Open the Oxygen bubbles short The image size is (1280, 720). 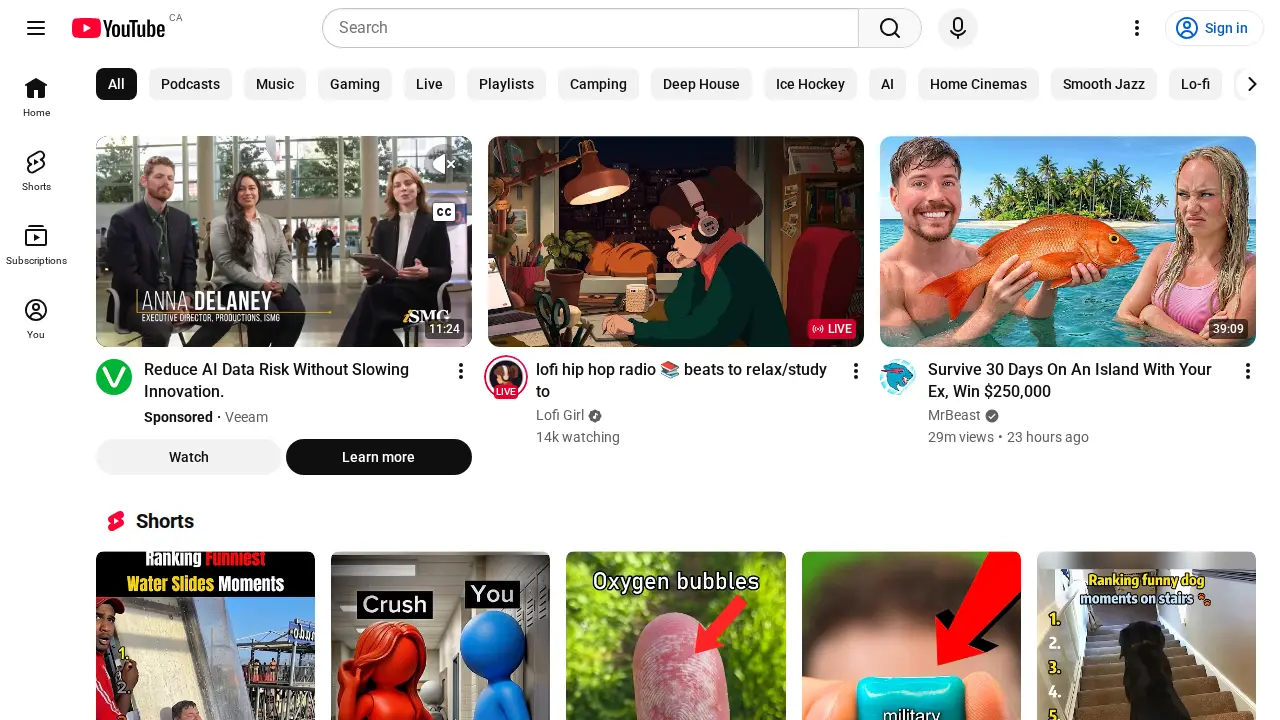(676, 636)
